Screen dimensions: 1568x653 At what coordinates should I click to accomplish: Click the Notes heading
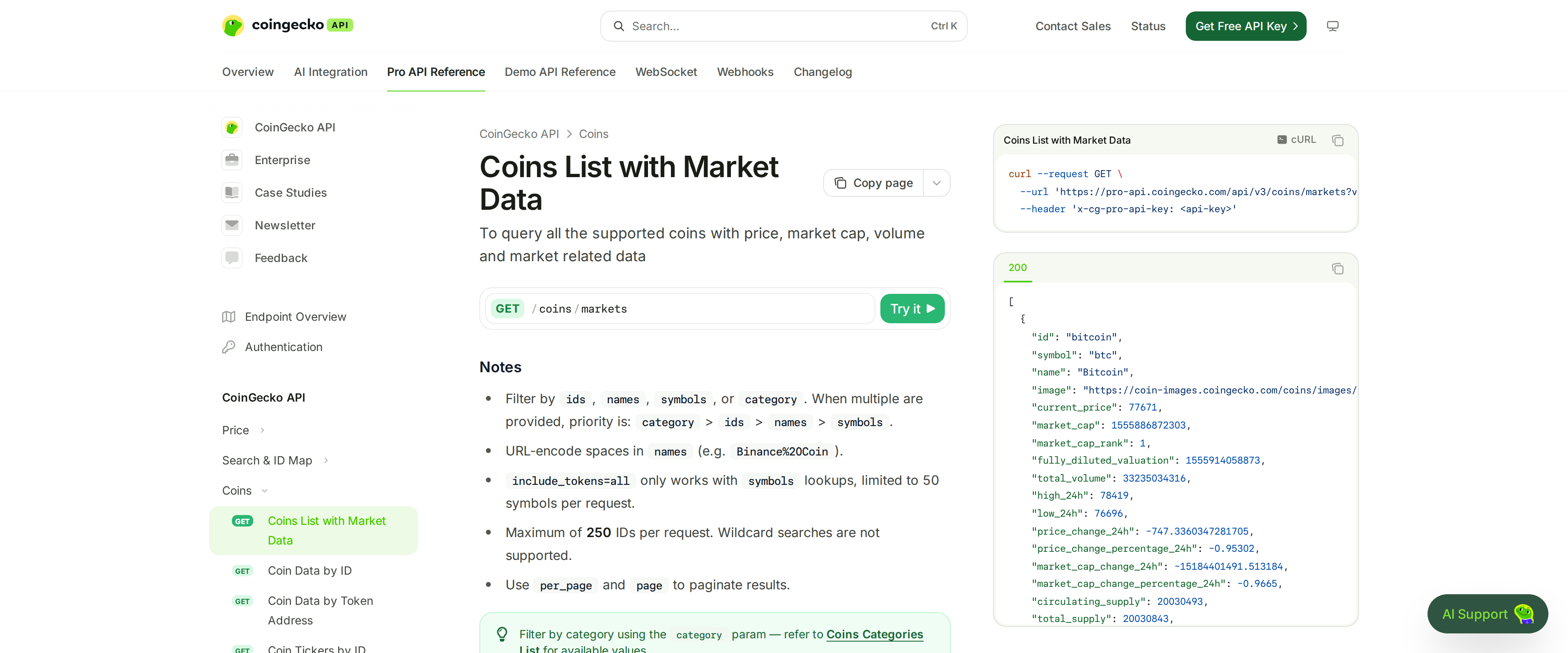(x=500, y=367)
